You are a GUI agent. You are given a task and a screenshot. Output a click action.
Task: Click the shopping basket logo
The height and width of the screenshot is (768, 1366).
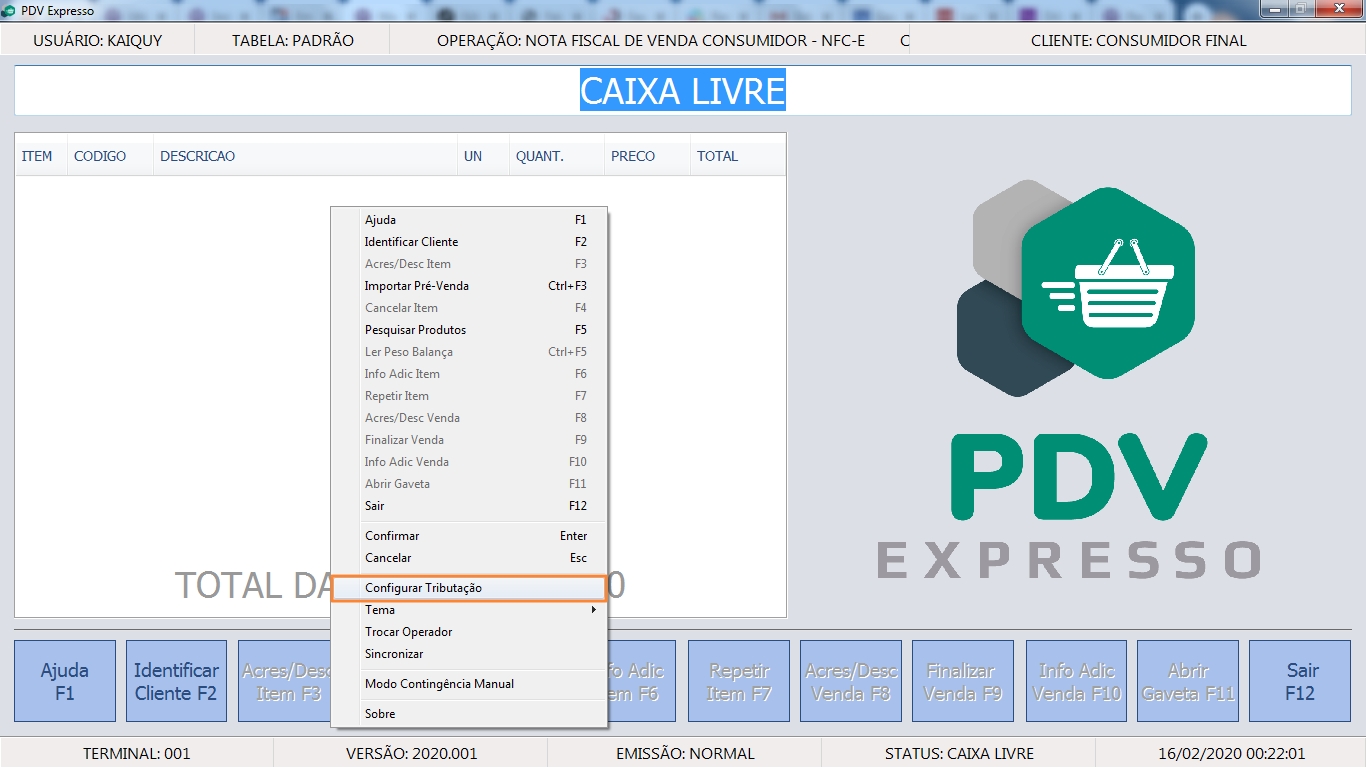click(1108, 283)
